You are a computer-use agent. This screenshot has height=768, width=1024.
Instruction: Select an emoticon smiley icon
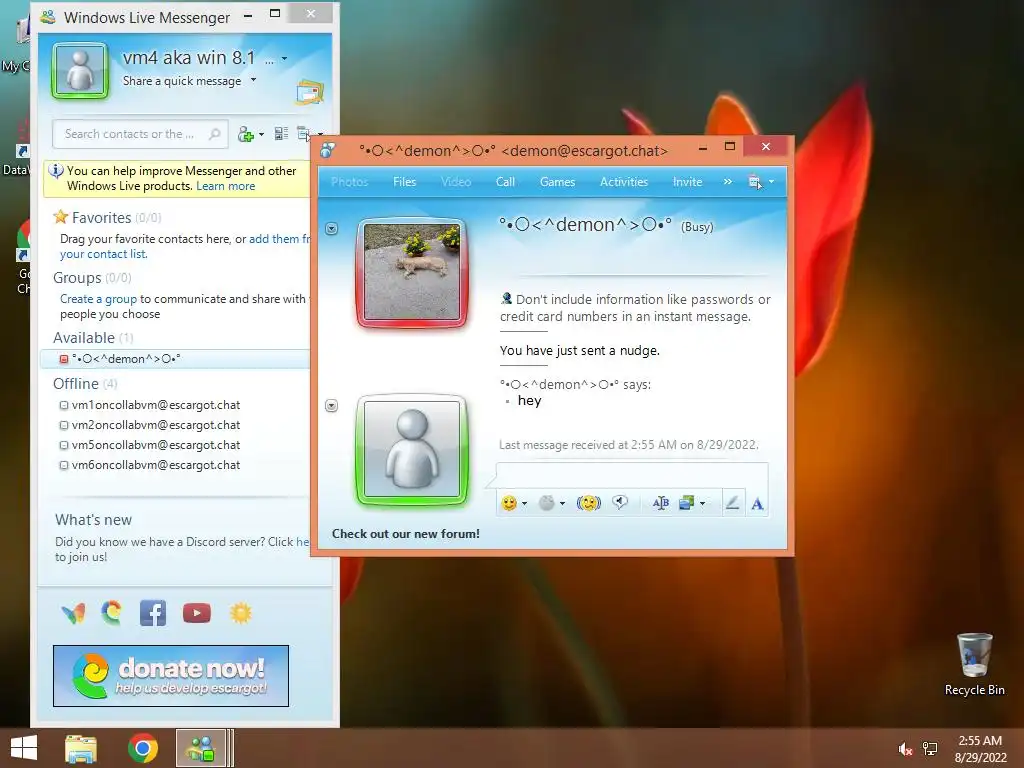coord(509,503)
